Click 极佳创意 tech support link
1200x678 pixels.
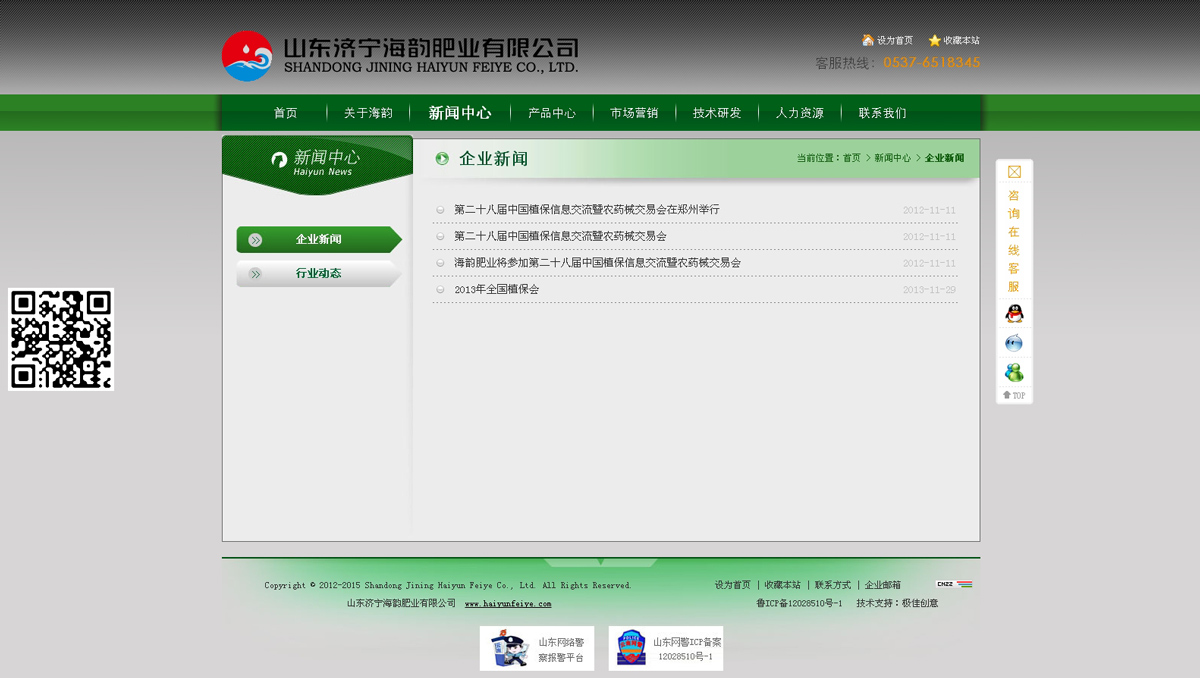pos(920,604)
